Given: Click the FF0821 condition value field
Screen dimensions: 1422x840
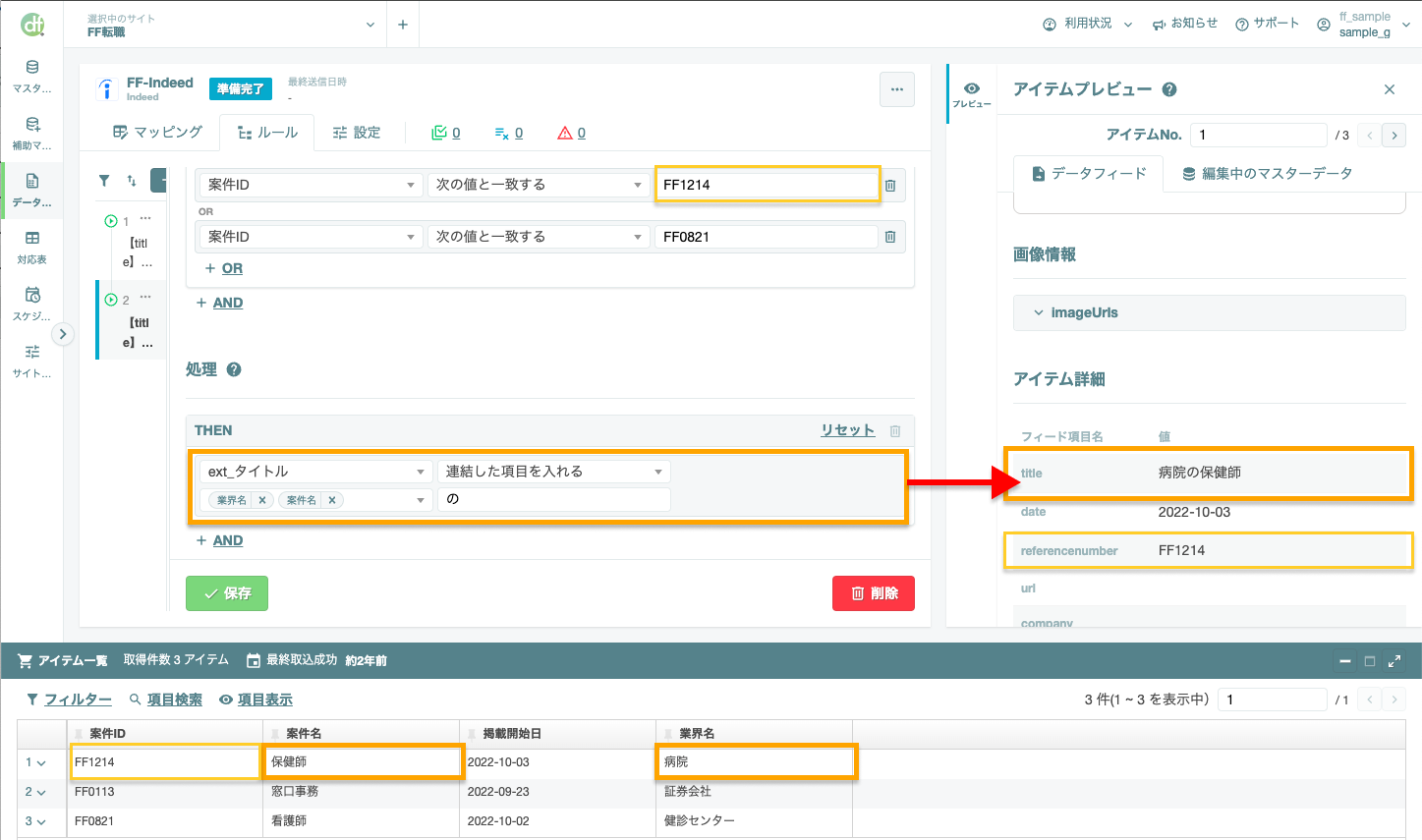Looking at the screenshot, I should point(766,237).
